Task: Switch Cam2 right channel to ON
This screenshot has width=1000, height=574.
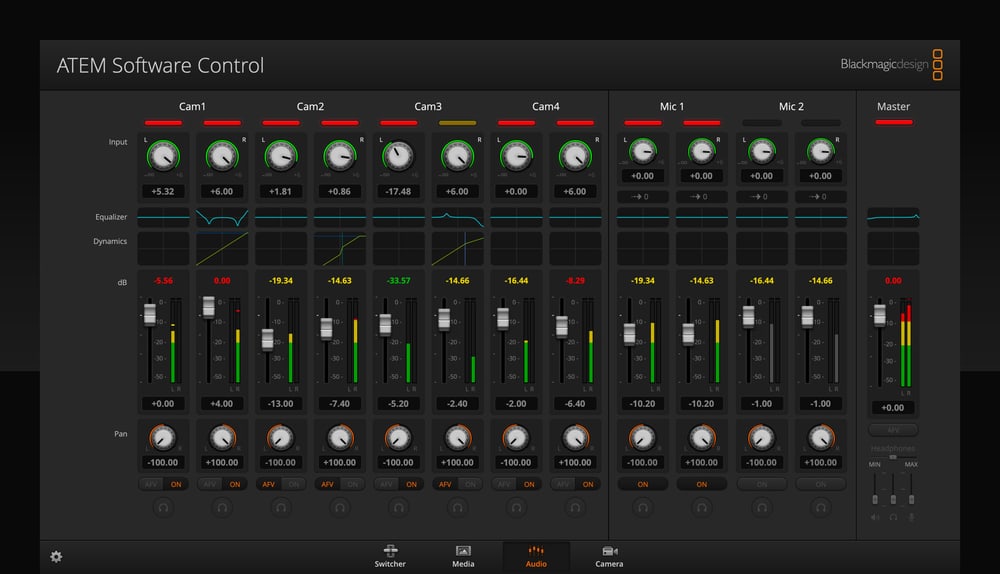Action: coord(353,484)
